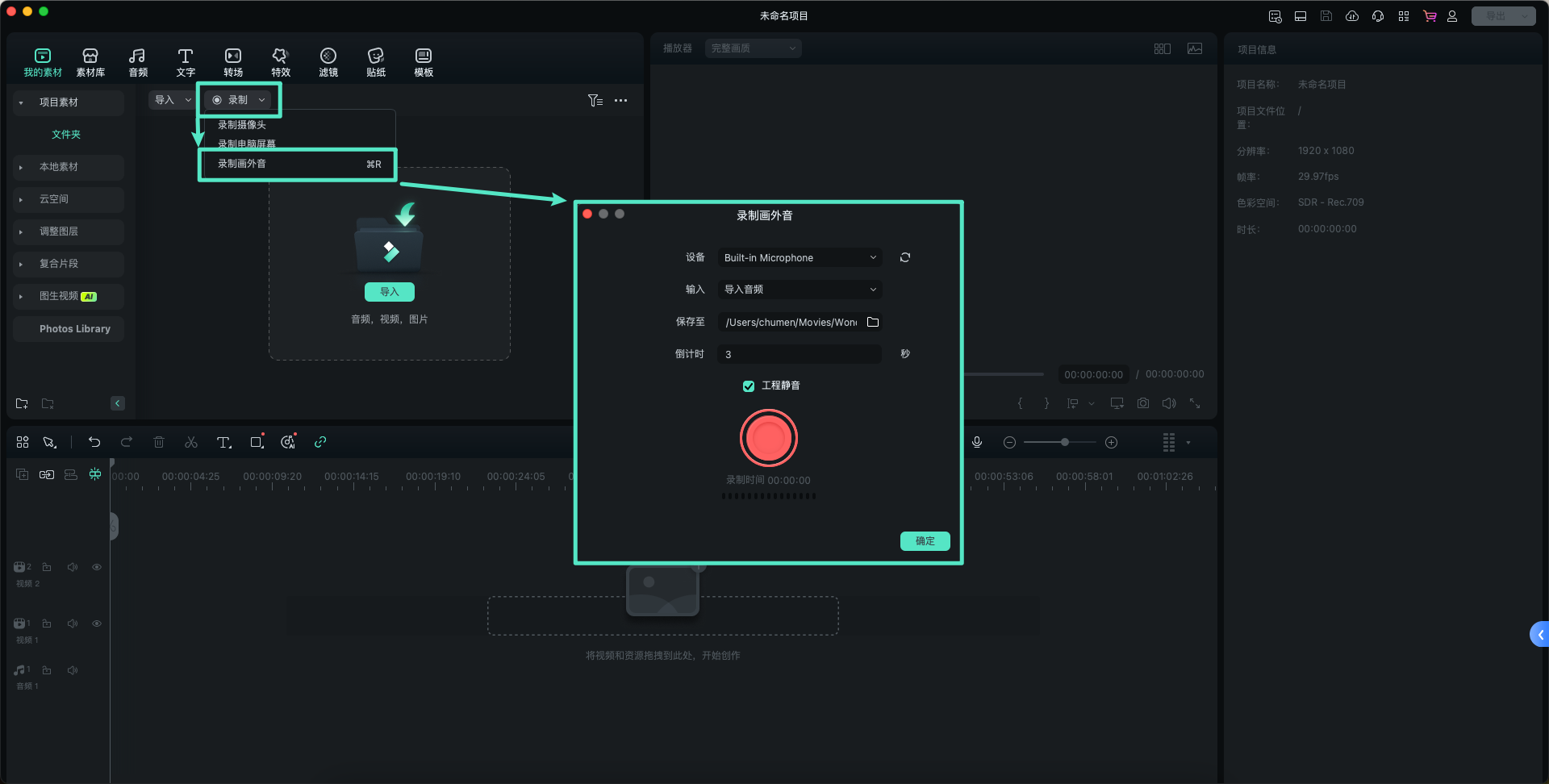Mute the 音频 1 track
The height and width of the screenshot is (784, 1549).
click(73, 670)
